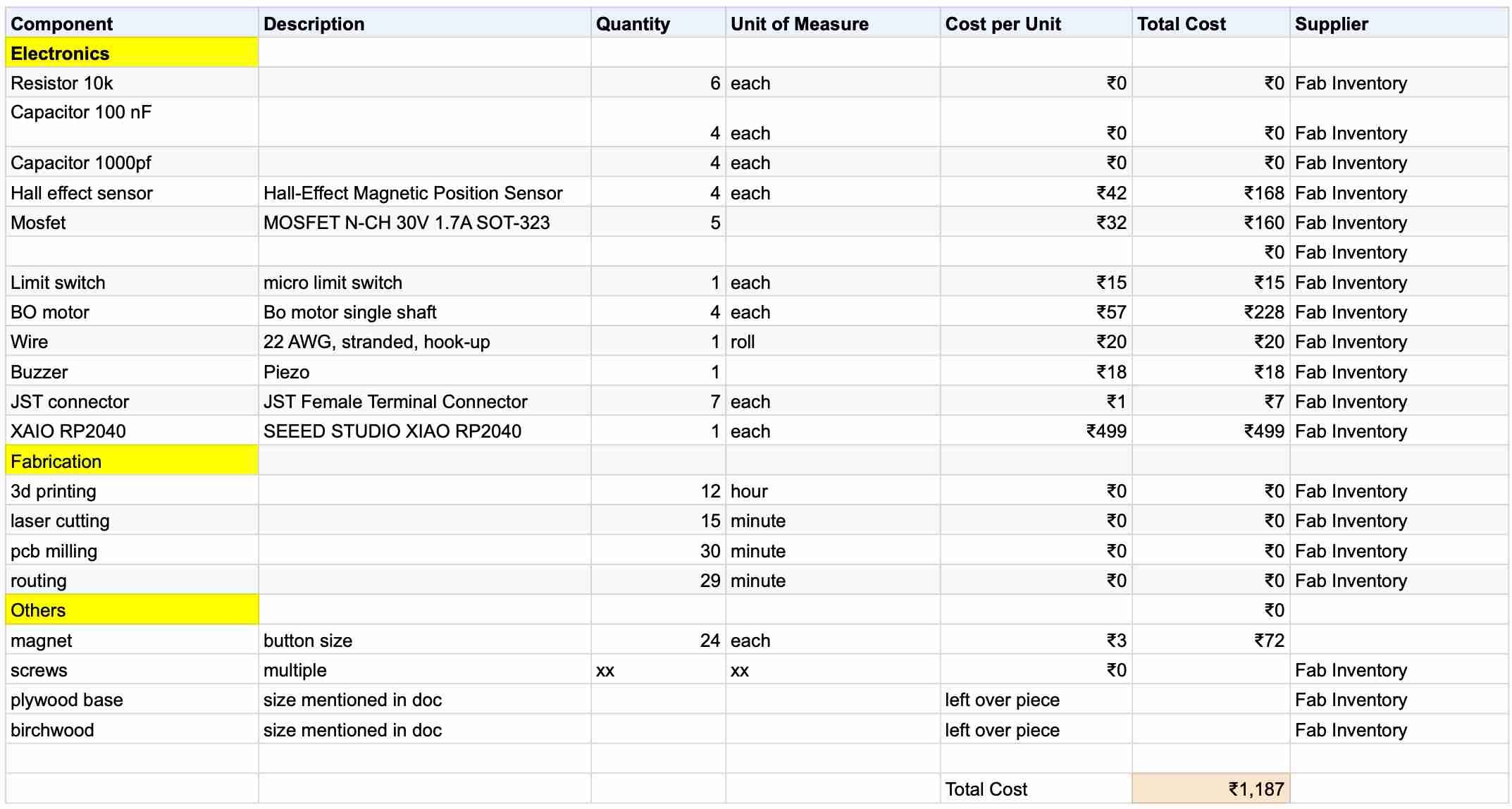Click the roll unit cell
The image size is (1512, 809).
(833, 341)
